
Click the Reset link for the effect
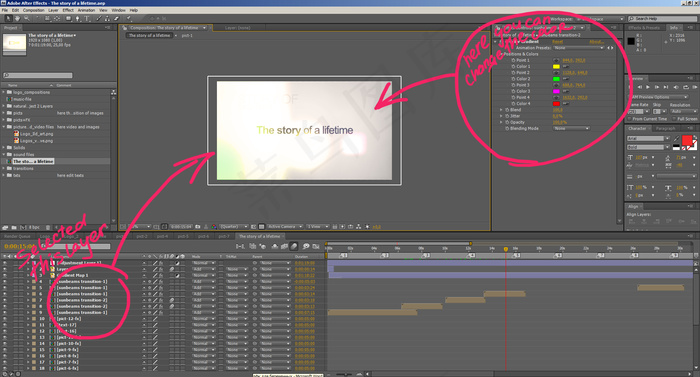pos(558,42)
